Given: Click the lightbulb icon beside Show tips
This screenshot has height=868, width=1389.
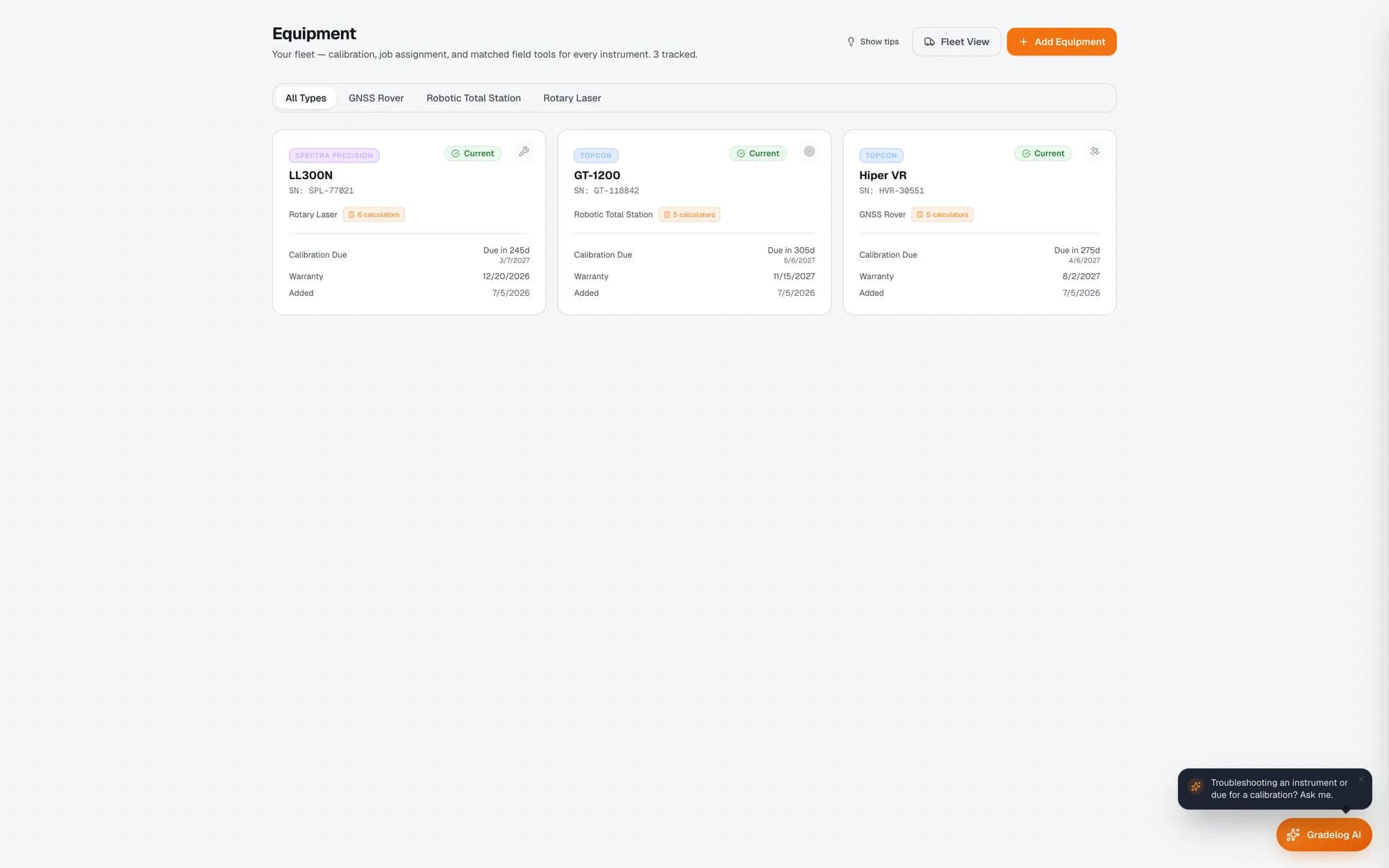Looking at the screenshot, I should click(x=851, y=42).
